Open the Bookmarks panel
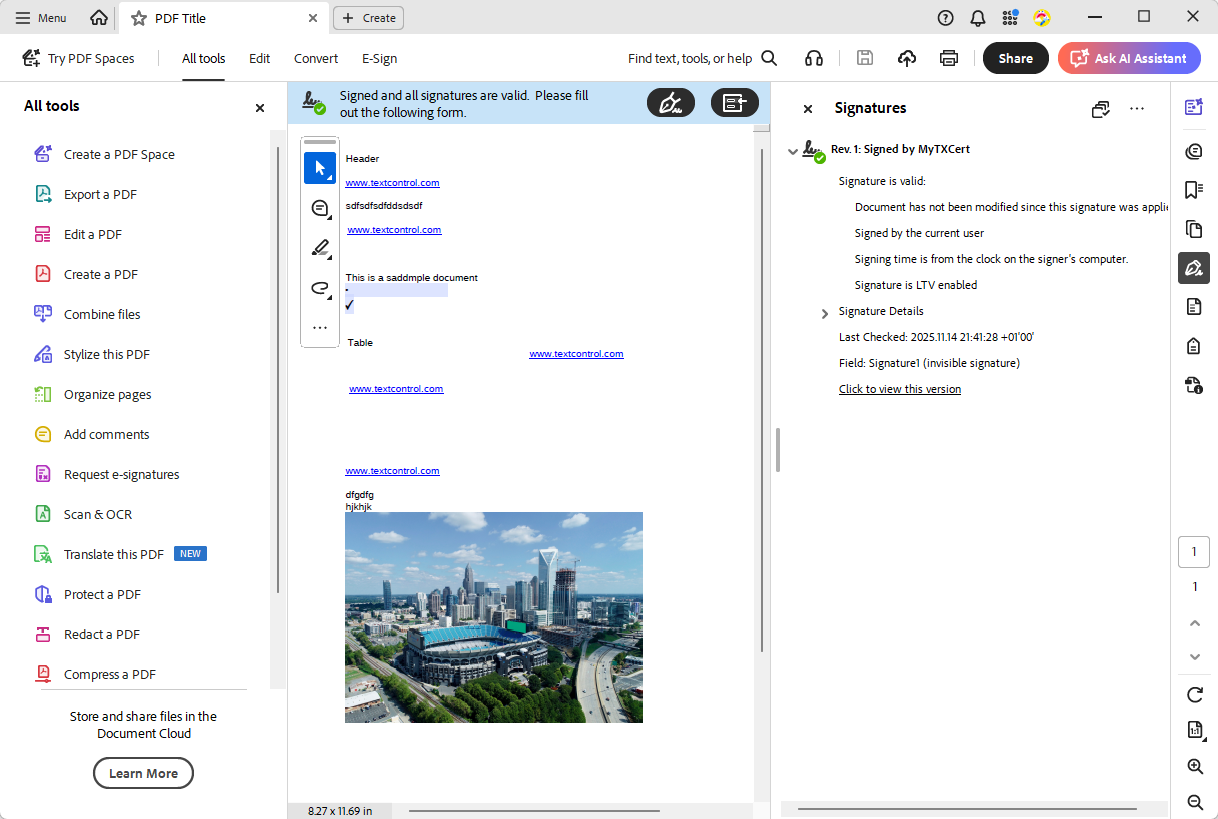 (x=1194, y=190)
